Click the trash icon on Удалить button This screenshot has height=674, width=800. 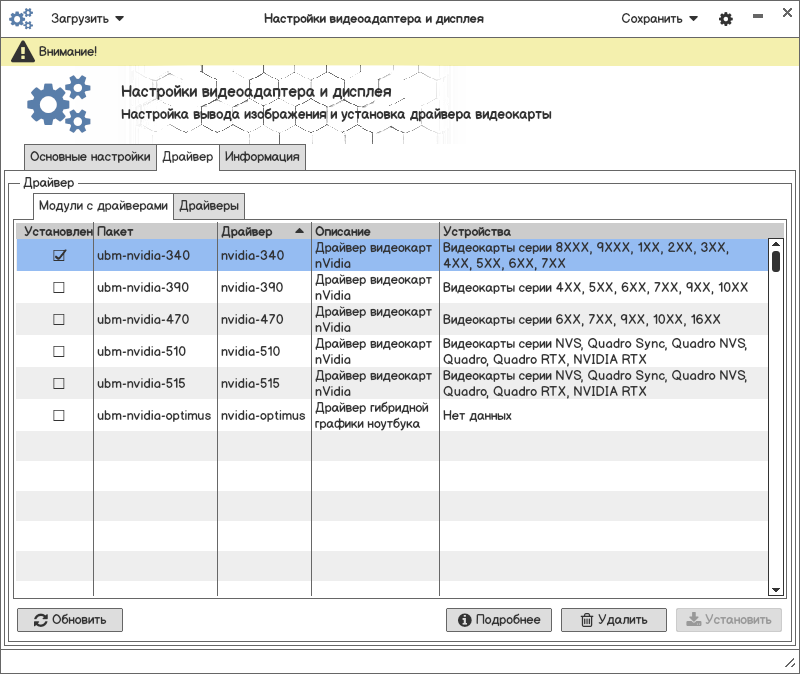[x=587, y=620]
